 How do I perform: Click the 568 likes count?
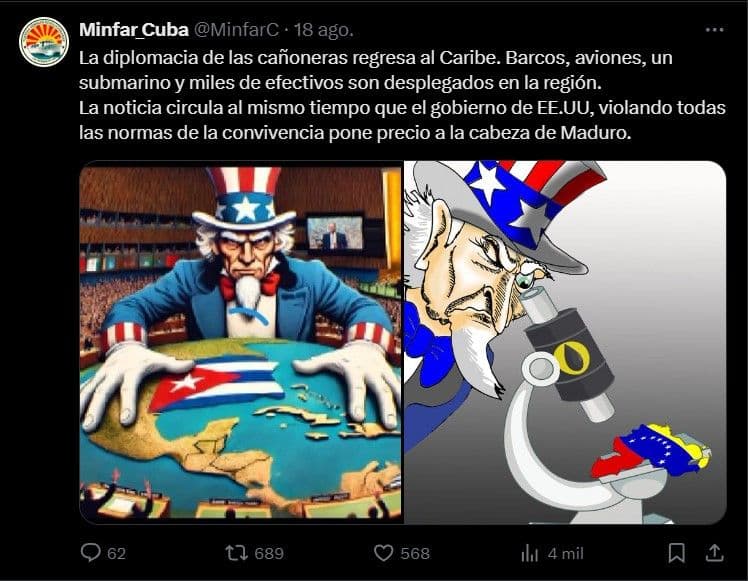pos(415,553)
